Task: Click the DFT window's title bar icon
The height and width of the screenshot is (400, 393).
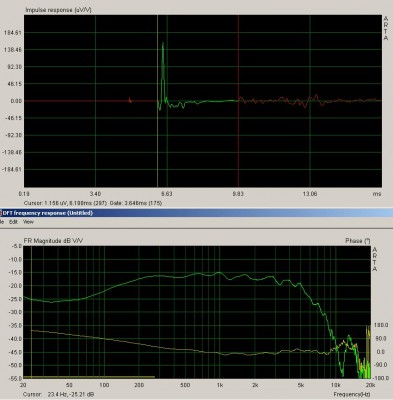Action: click(x=1, y=213)
